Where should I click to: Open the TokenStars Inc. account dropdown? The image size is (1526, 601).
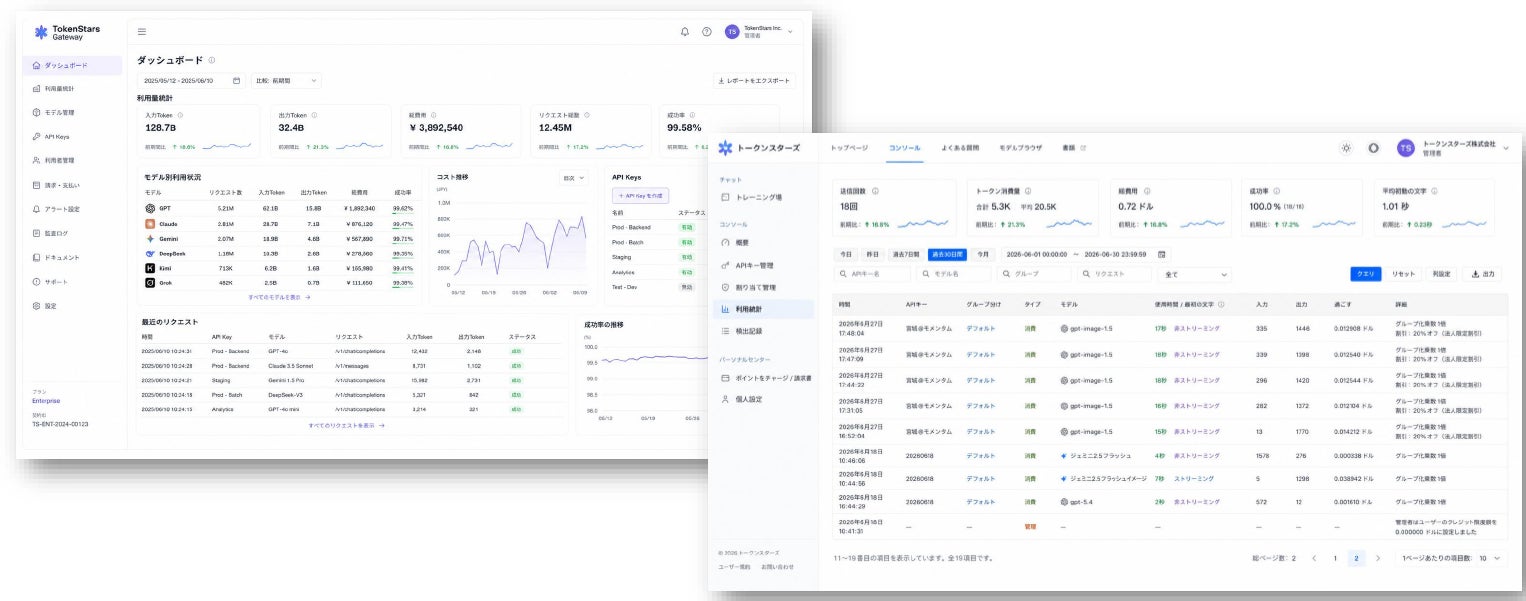pyautogui.click(x=760, y=32)
